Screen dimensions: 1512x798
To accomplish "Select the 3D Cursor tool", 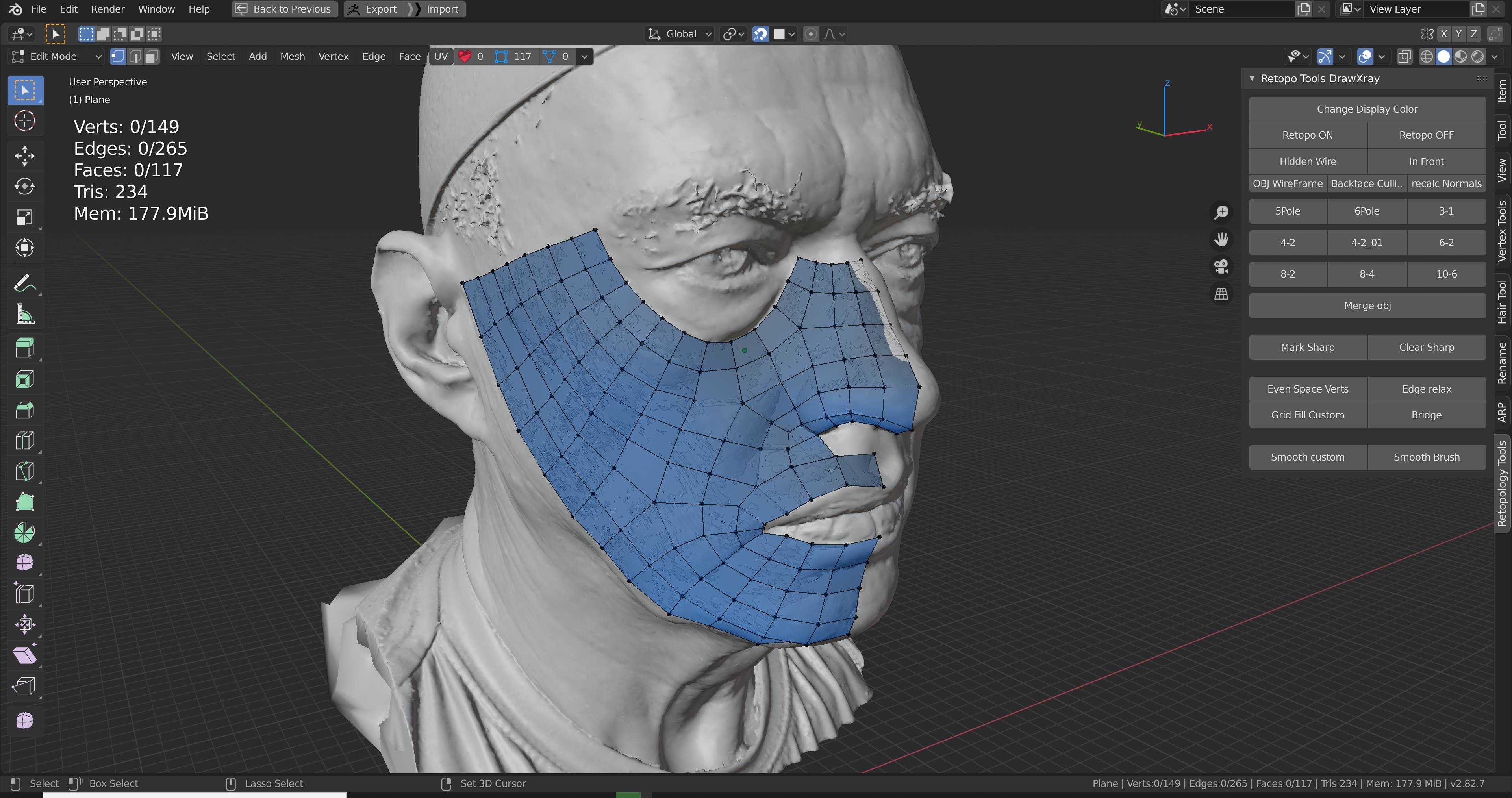I will click(25, 121).
